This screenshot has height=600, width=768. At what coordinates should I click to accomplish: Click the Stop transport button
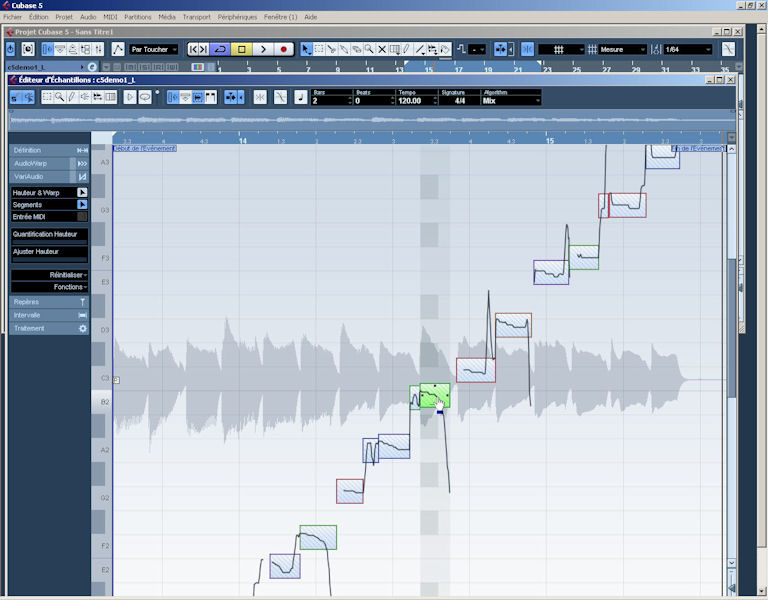tap(241, 49)
